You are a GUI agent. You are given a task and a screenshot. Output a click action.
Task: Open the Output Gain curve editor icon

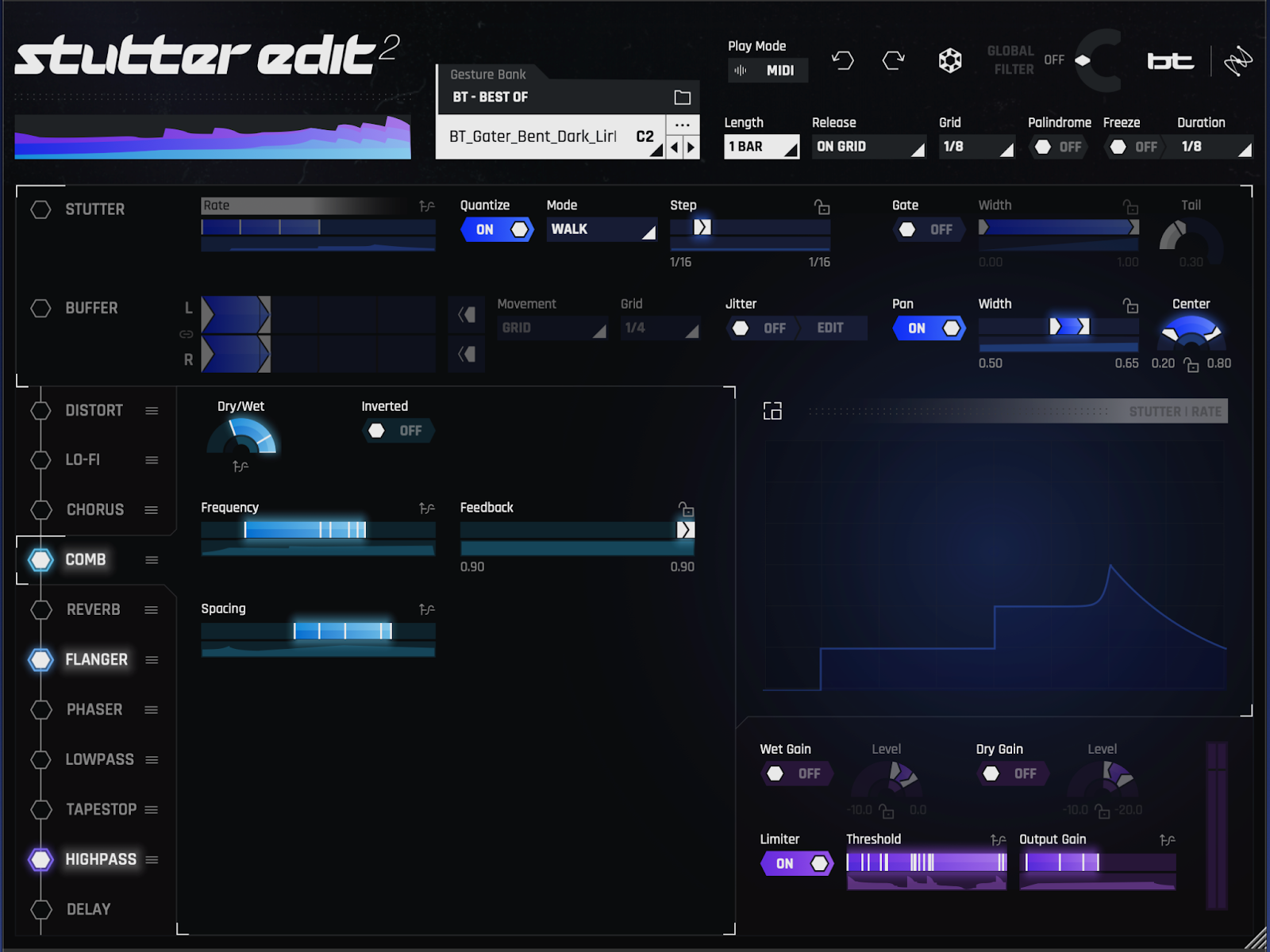click(x=1168, y=840)
